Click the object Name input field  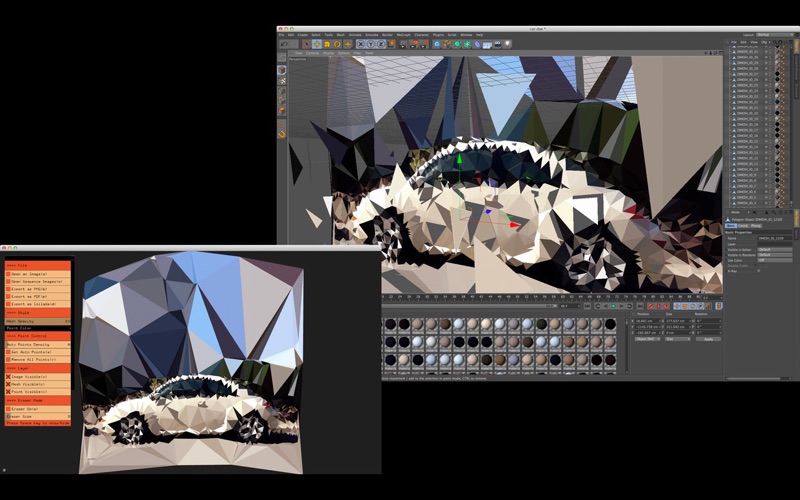tap(775, 238)
